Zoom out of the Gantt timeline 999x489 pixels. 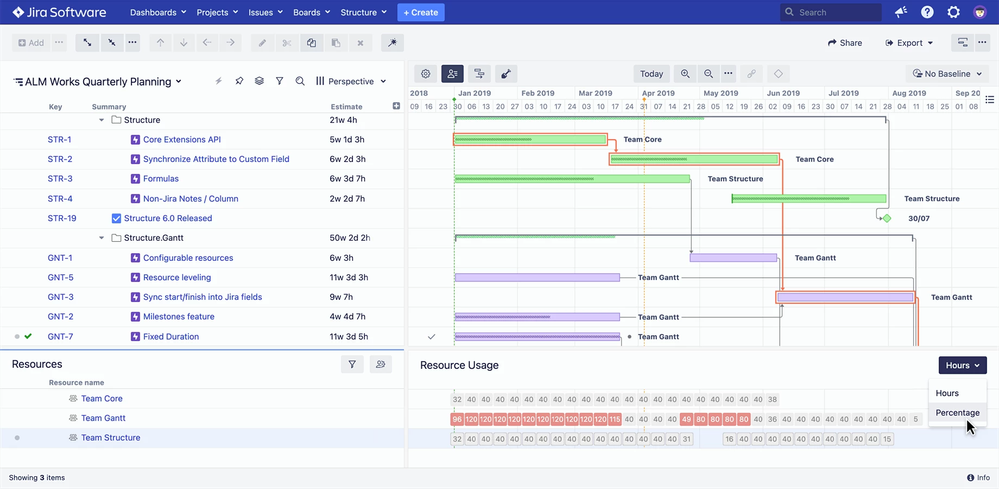[709, 74]
